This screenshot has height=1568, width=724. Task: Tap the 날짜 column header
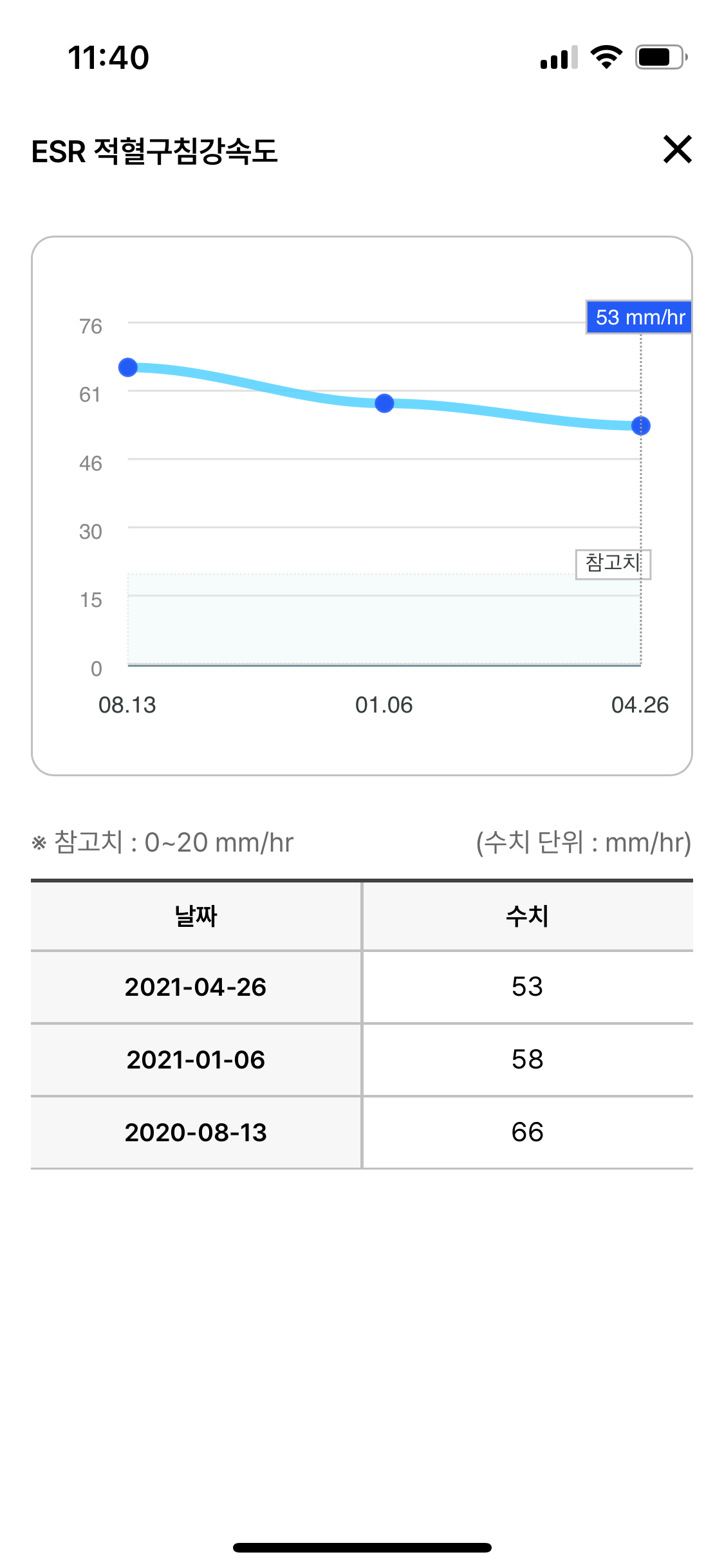point(196,915)
